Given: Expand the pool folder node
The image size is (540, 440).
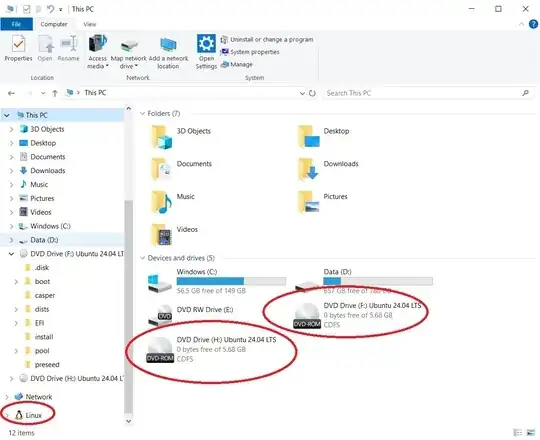Looking at the screenshot, I should coord(16,351).
